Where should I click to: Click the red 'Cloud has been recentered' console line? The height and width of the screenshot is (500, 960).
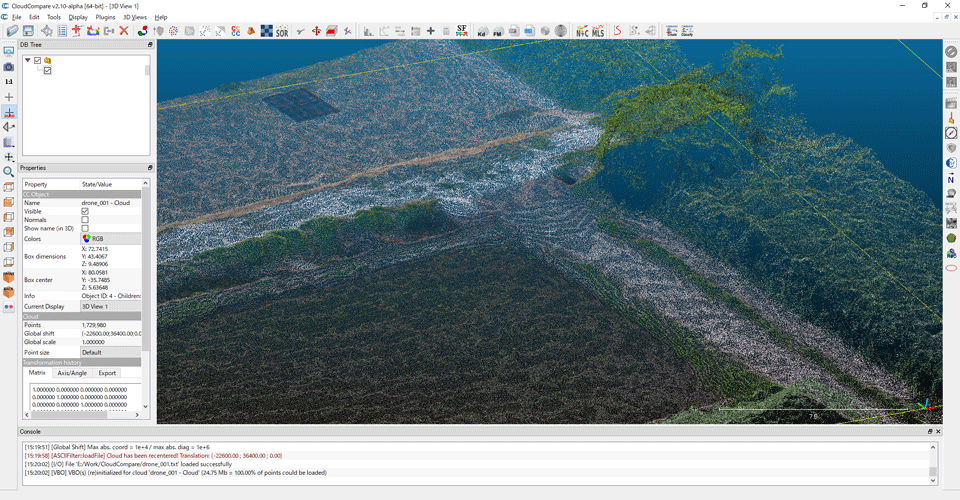[154, 456]
